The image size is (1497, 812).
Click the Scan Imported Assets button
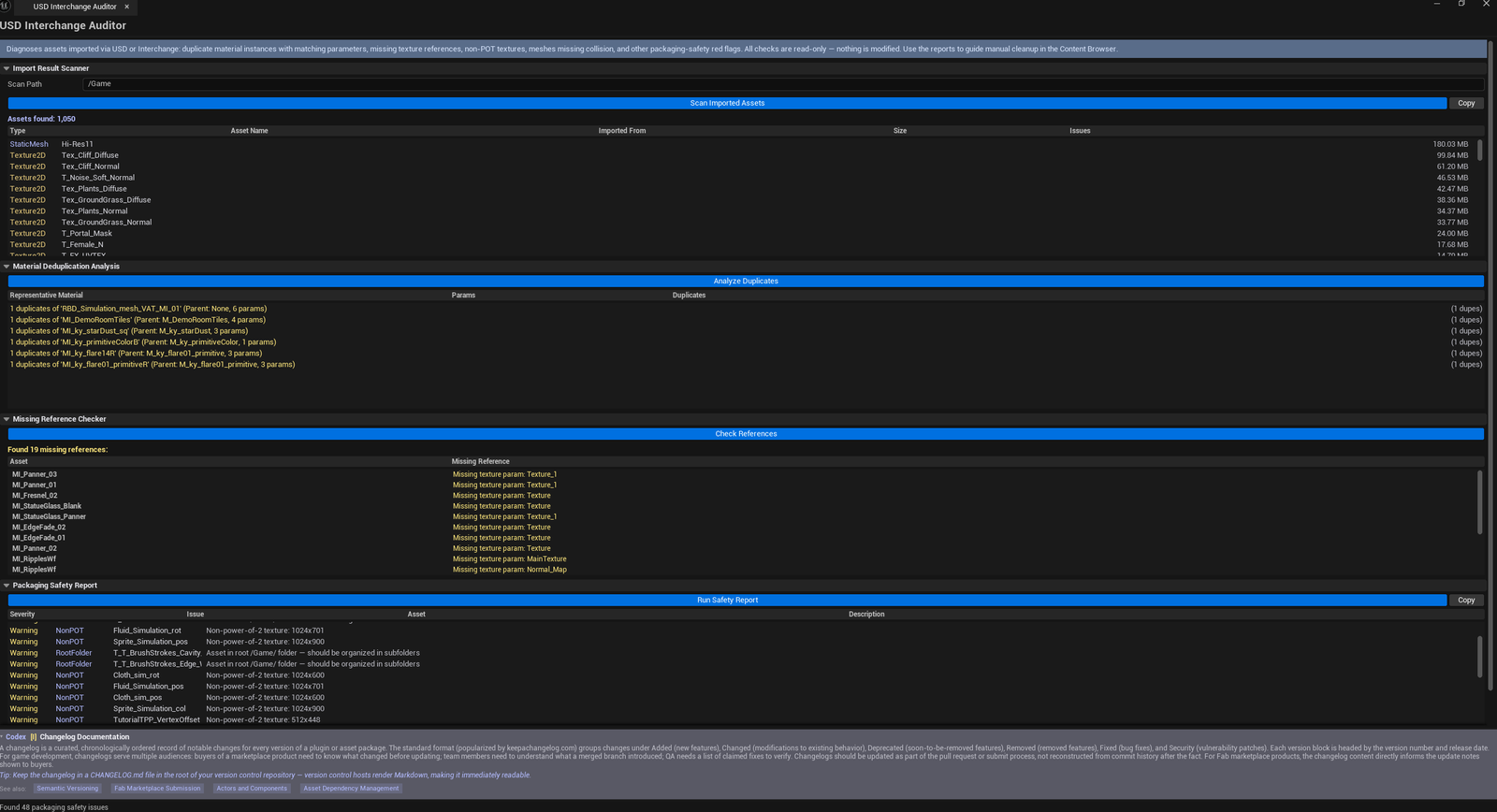point(727,103)
